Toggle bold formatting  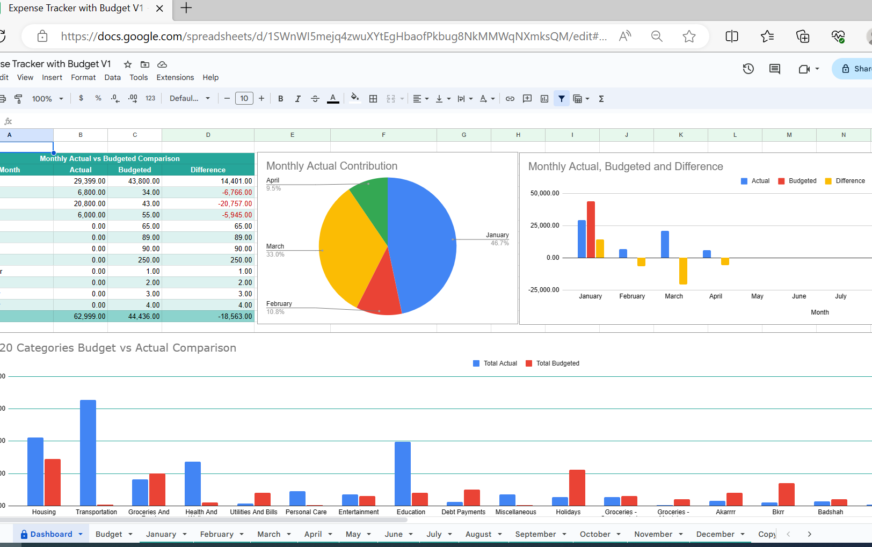point(280,99)
